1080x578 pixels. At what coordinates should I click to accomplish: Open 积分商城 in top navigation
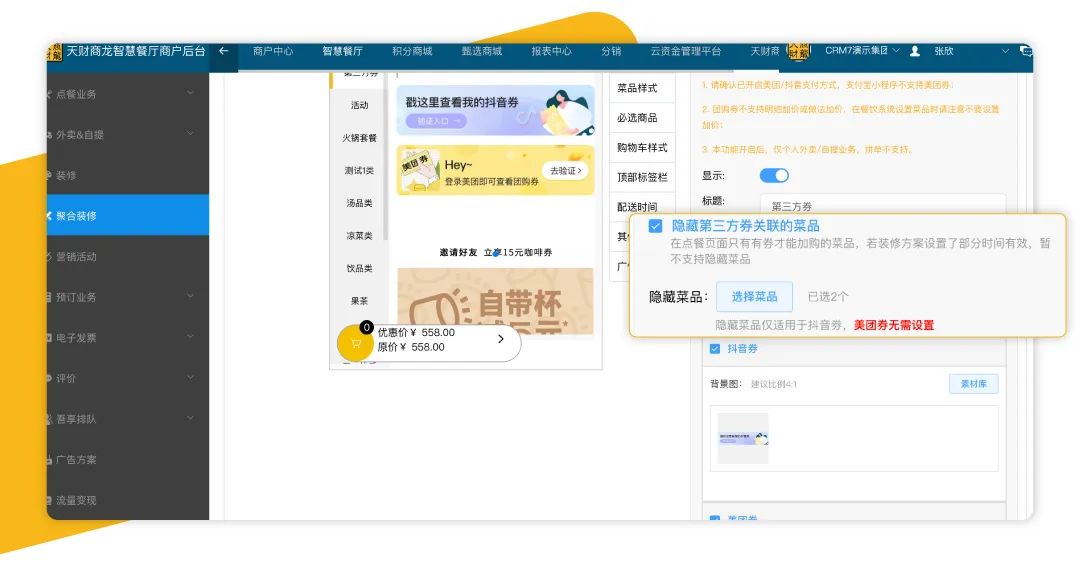[x=412, y=51]
